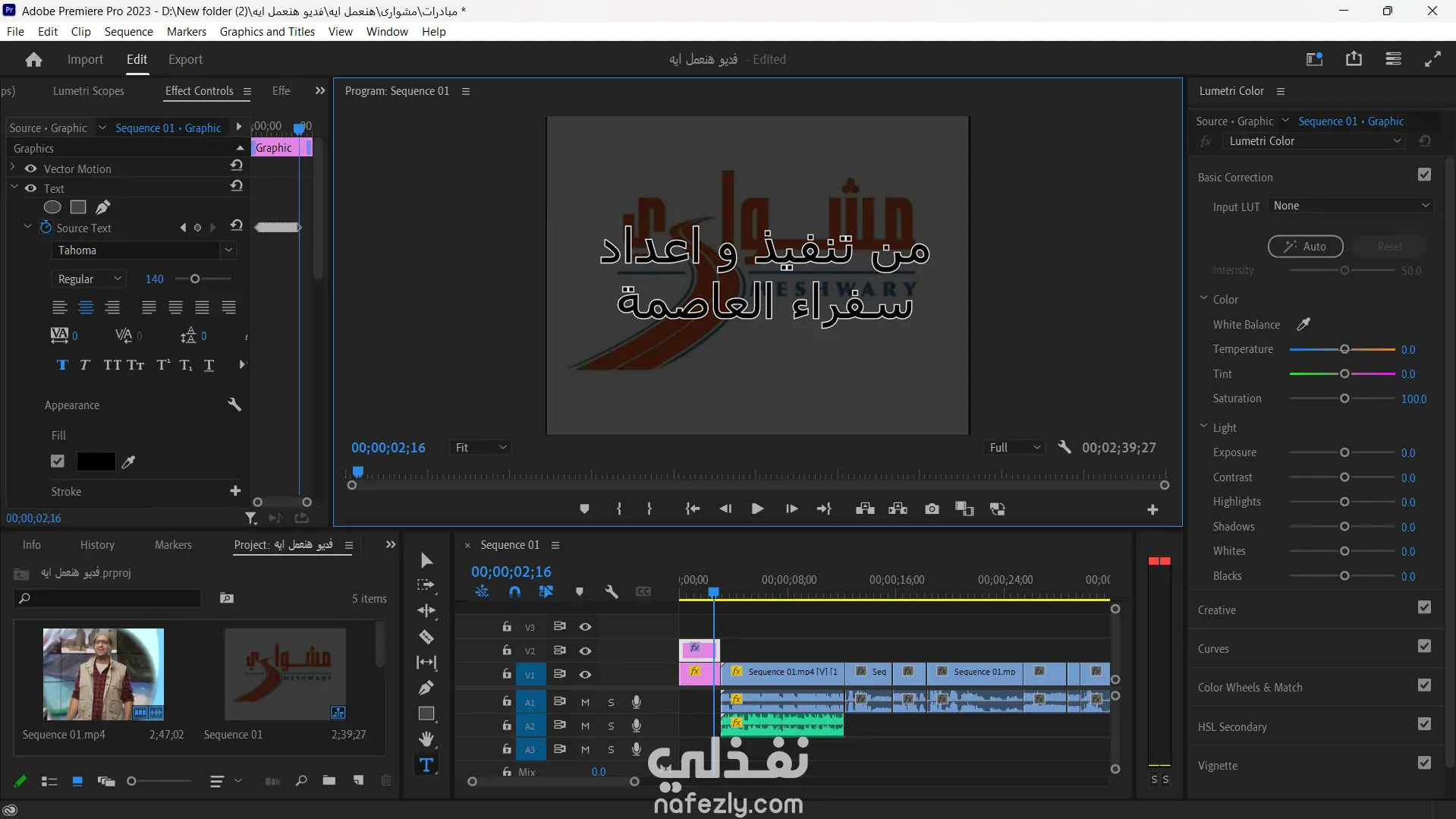This screenshot has width=1456, height=819.
Task: Export a frame with the camera icon
Action: coord(932,509)
